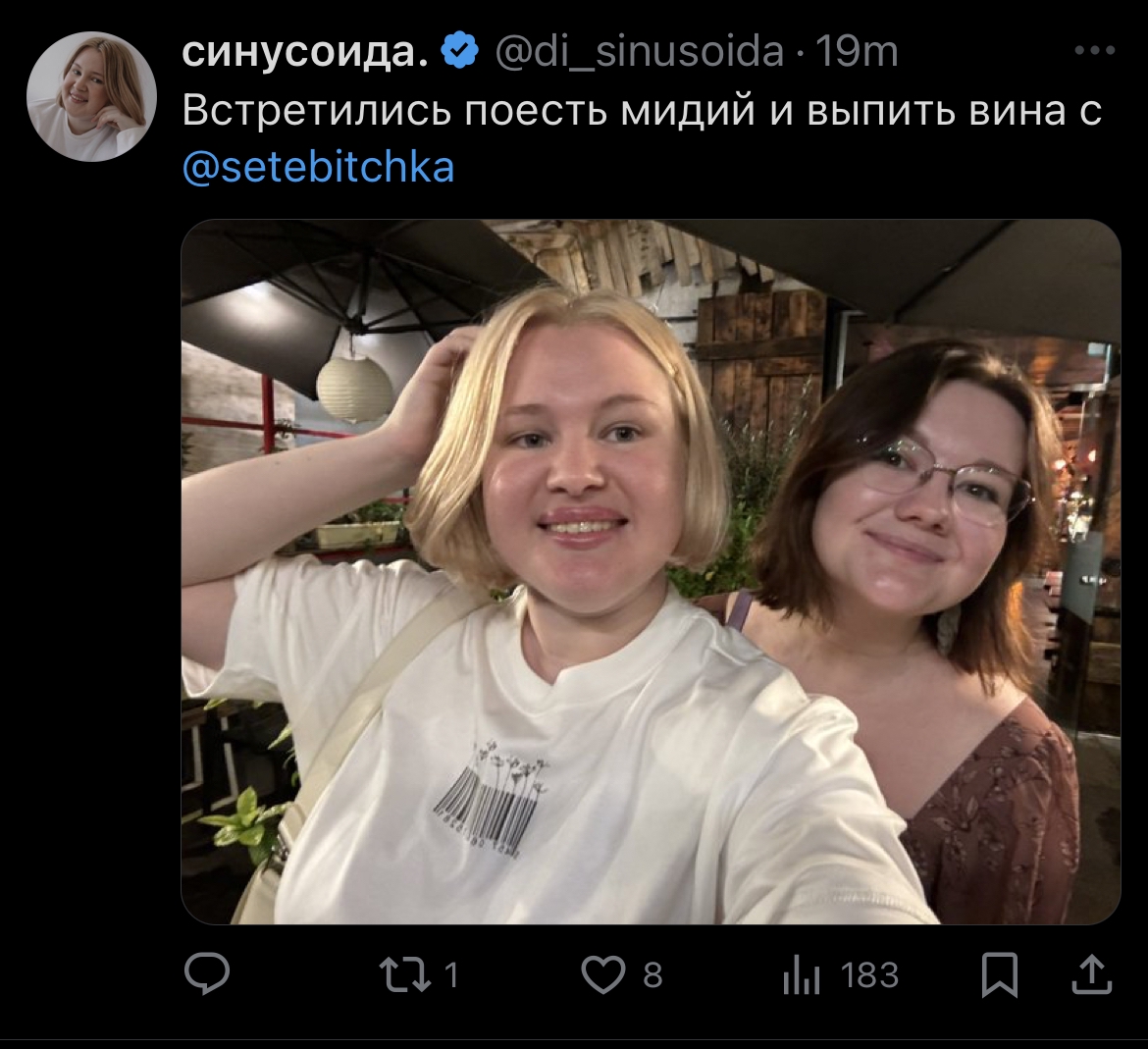
Task: Like the tweet with the heart icon
Action: point(602,974)
